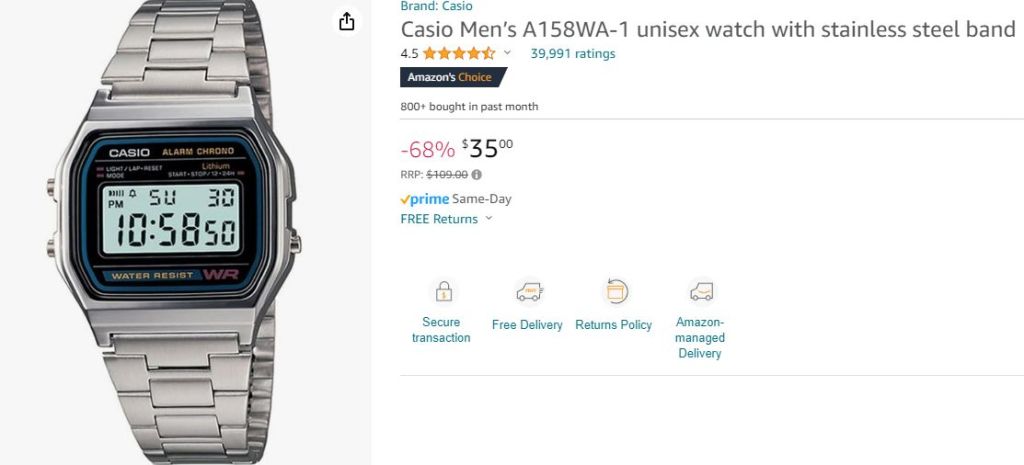Click the share icon above watch image
Viewport: 1024px width, 465px height.
coord(347,22)
